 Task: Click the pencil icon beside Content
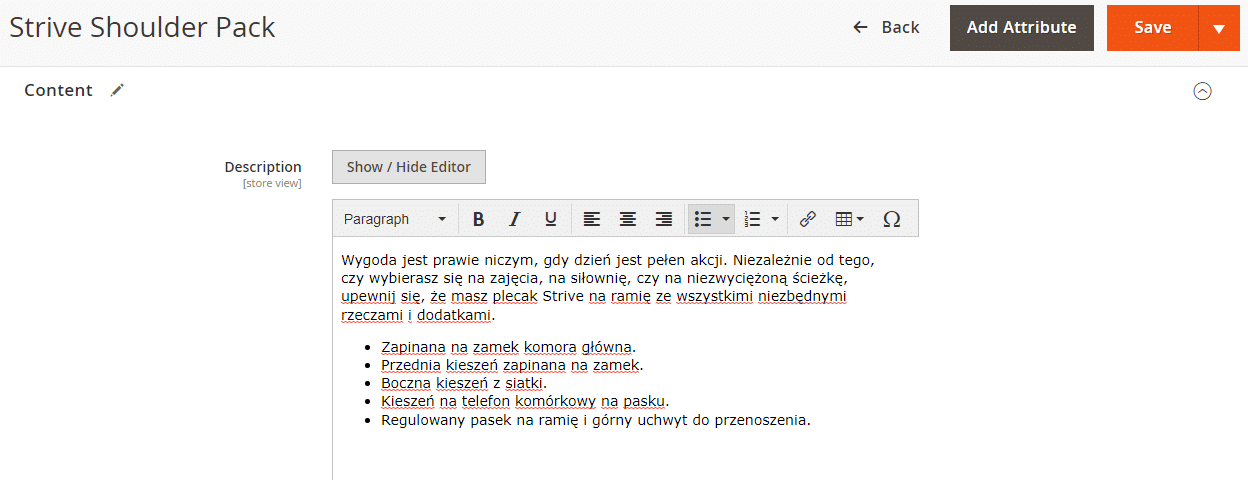118,90
